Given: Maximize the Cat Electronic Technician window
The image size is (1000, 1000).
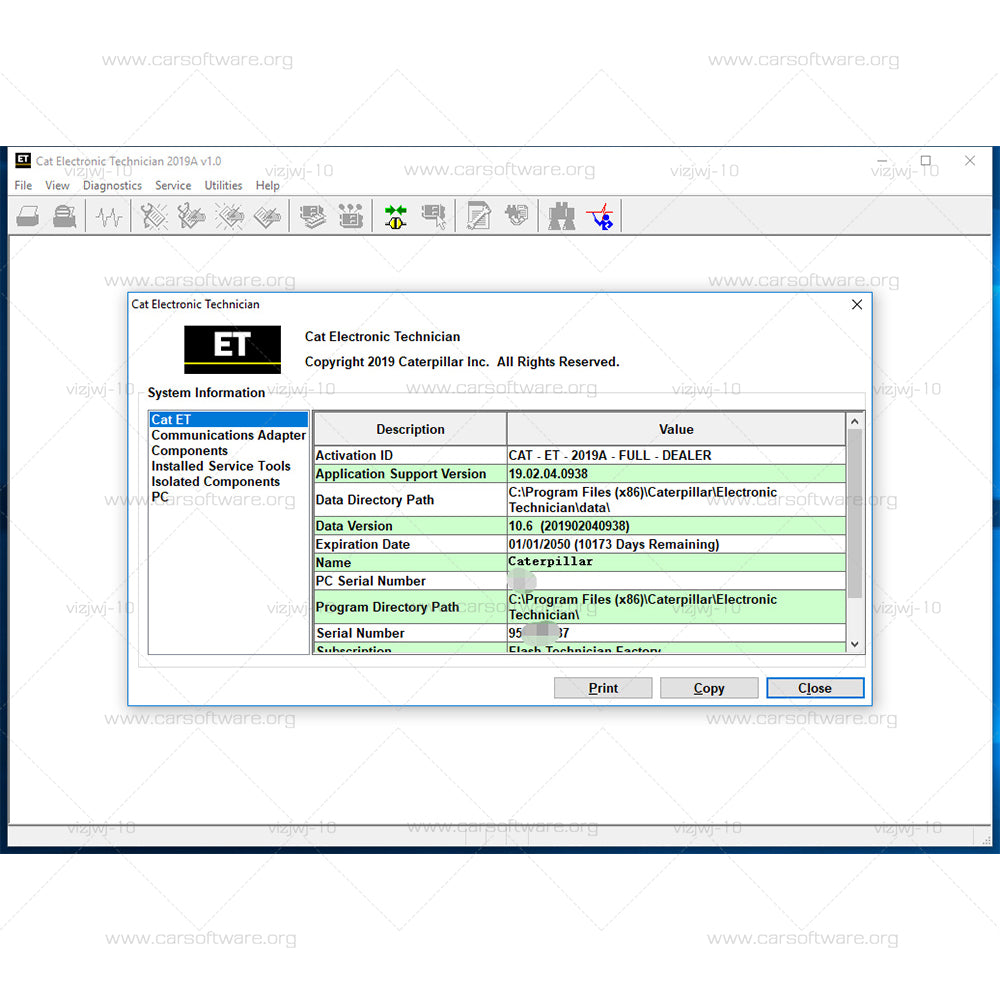Looking at the screenshot, I should (925, 161).
